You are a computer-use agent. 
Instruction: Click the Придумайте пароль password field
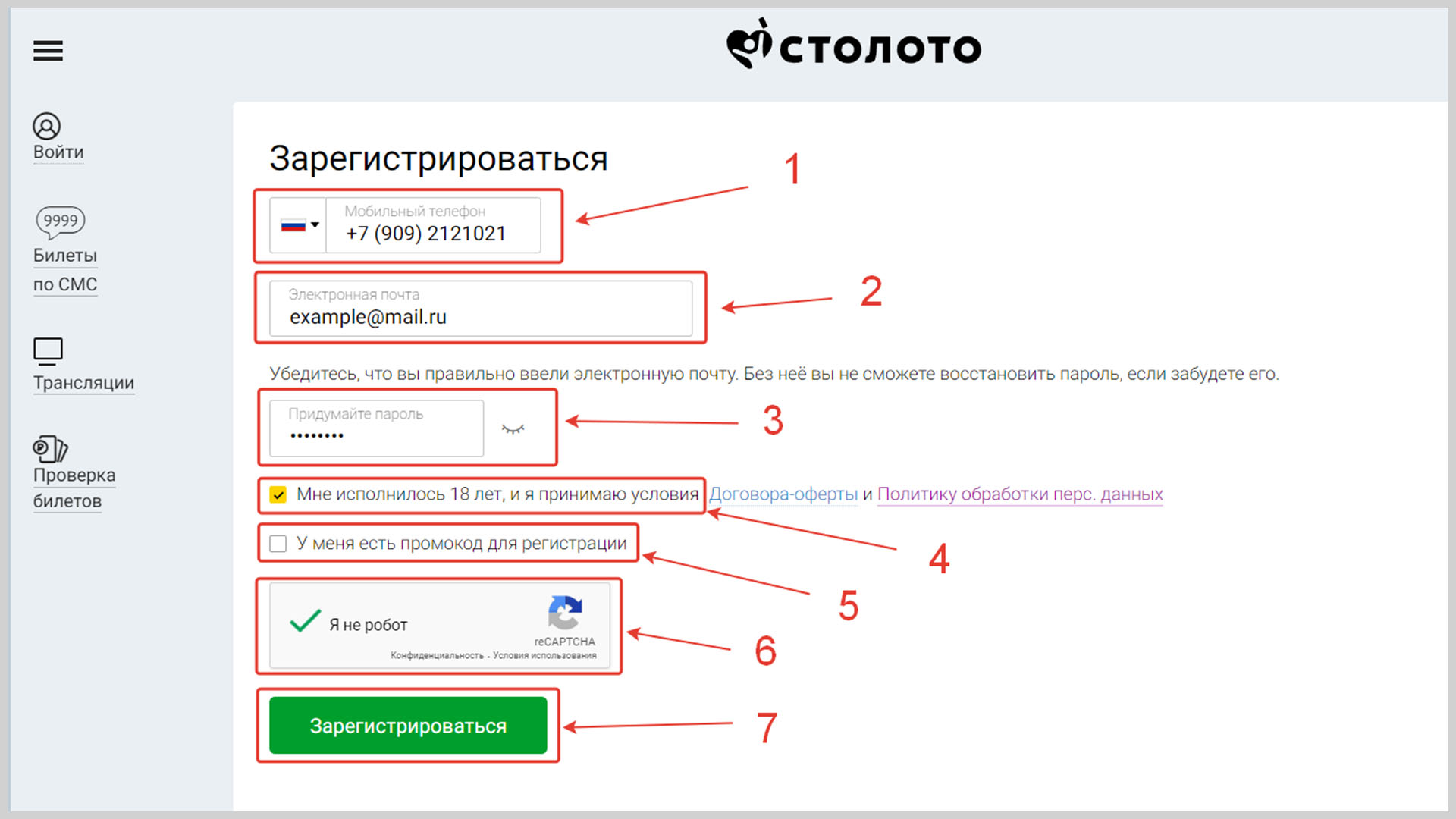tap(376, 428)
